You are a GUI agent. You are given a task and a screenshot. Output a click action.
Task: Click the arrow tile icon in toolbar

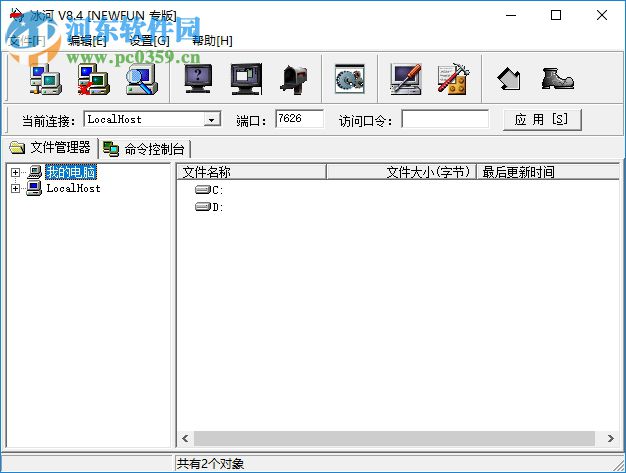coord(509,79)
